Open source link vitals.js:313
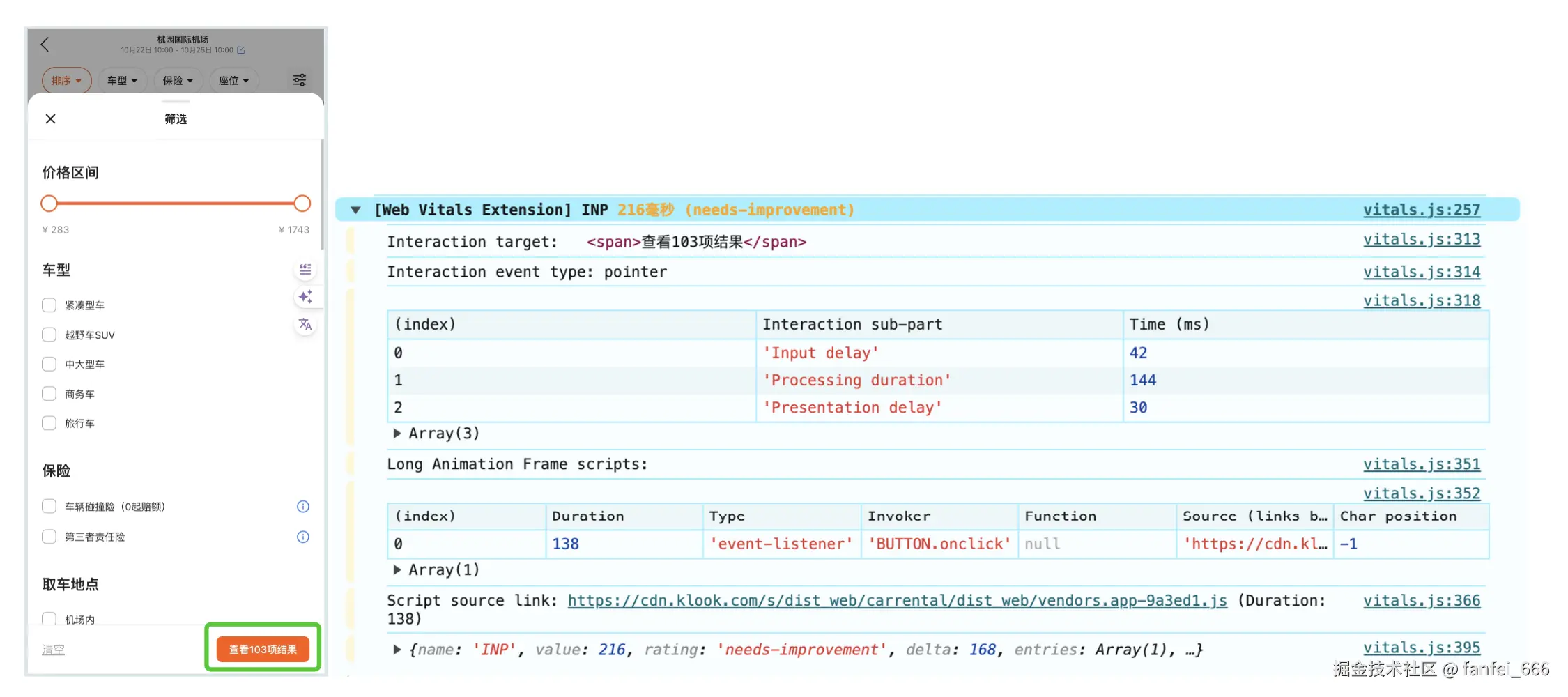 [x=1422, y=240]
